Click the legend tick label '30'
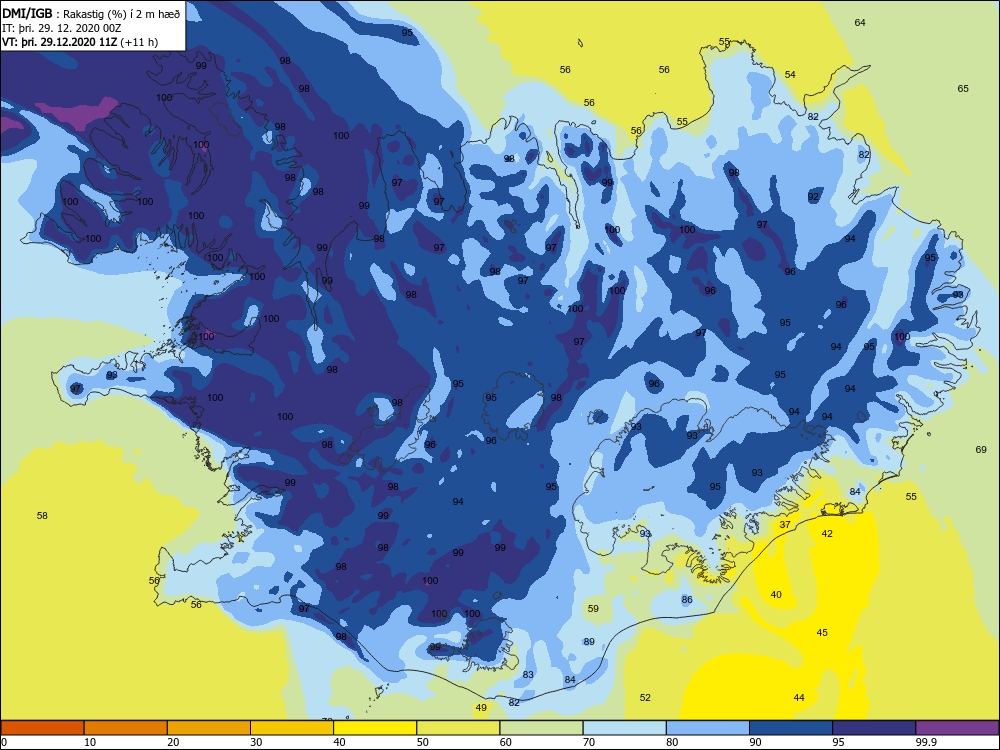The height and width of the screenshot is (750, 1000). (x=256, y=742)
